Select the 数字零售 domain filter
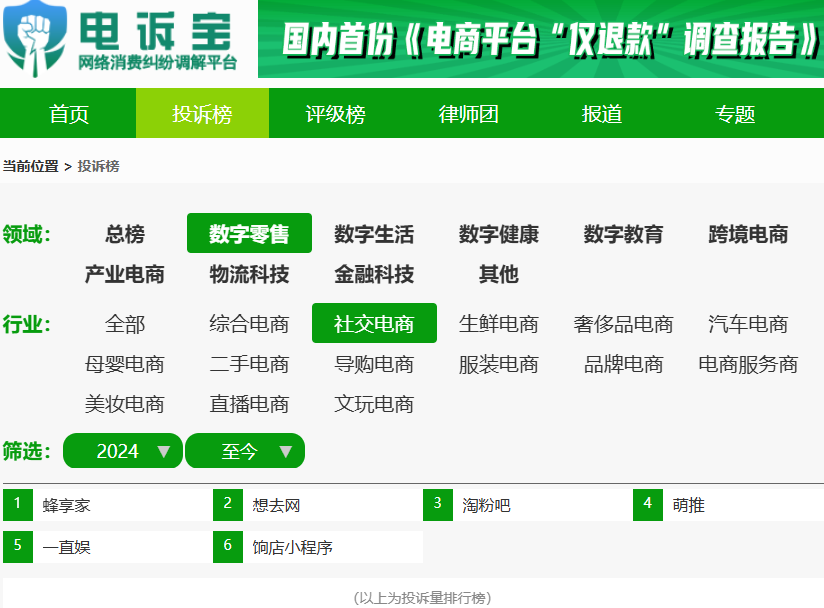The width and height of the screenshot is (824, 608). coord(249,233)
